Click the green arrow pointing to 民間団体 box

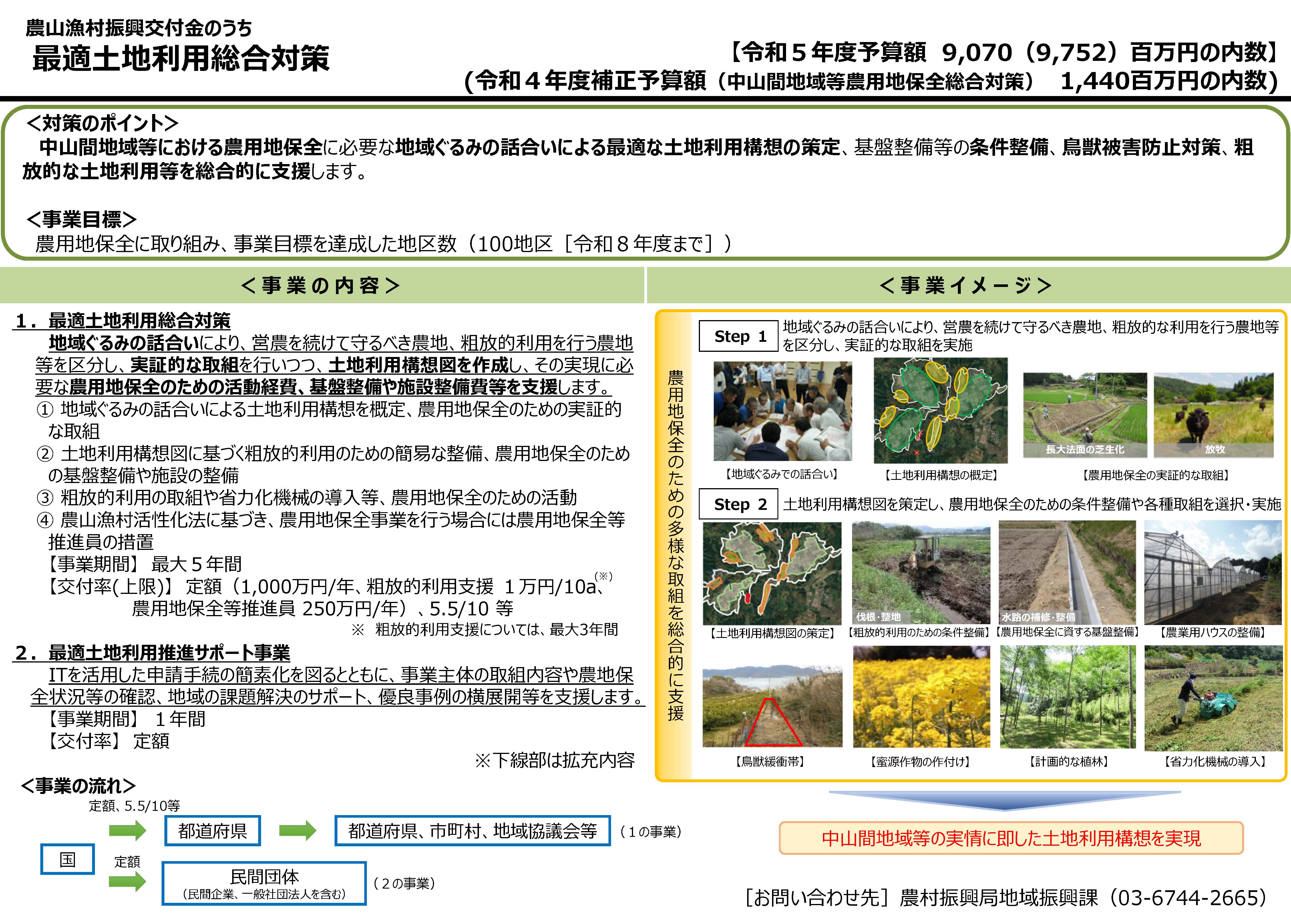pos(128,882)
